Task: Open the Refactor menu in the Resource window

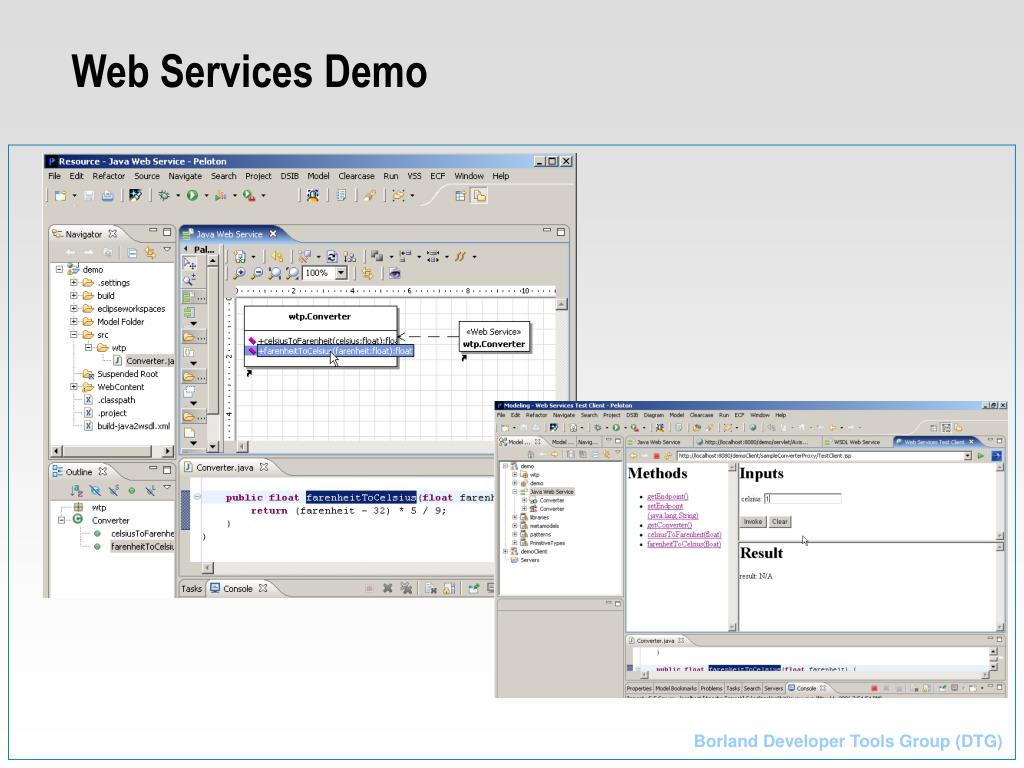Action: (x=108, y=176)
